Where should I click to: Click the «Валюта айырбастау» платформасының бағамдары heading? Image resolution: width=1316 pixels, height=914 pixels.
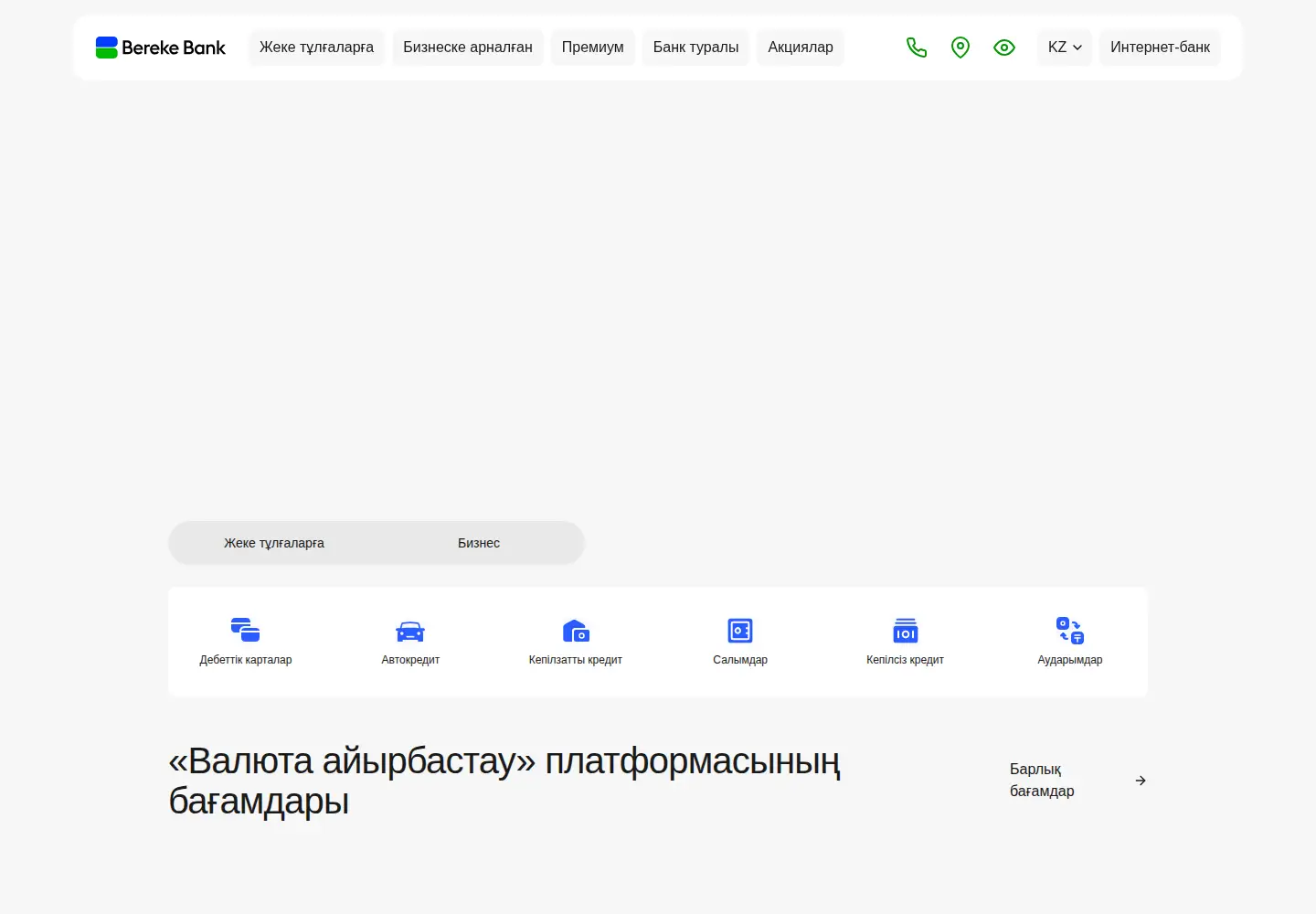[x=504, y=781]
